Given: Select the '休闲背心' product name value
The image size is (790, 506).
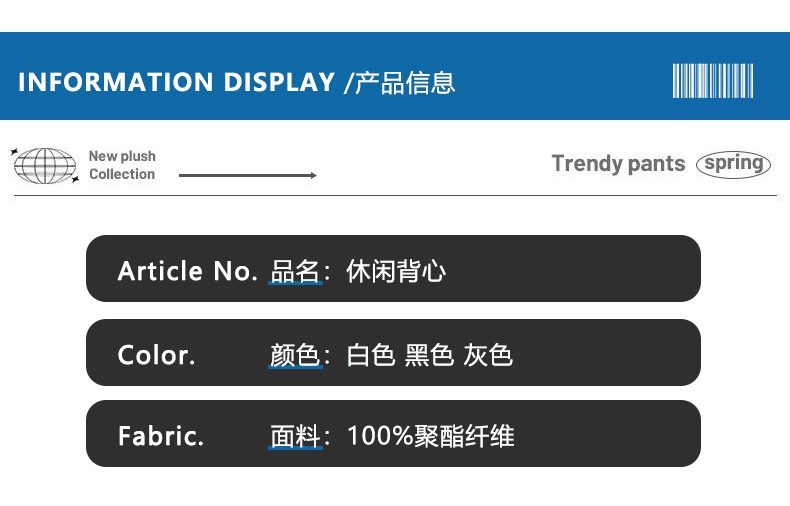Looking at the screenshot, I should [396, 271].
